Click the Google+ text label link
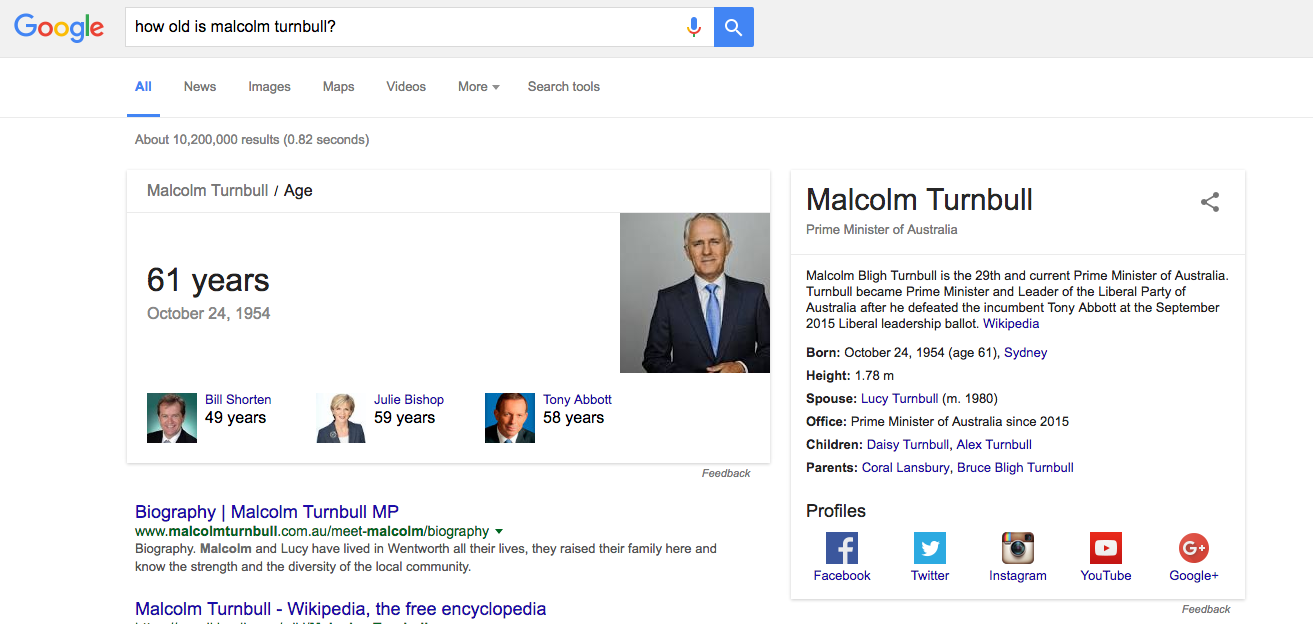 (1194, 576)
